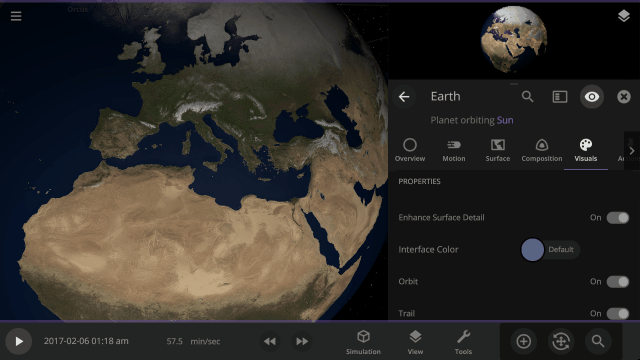Open the panel layout view icon
The image size is (640, 360).
tap(560, 97)
